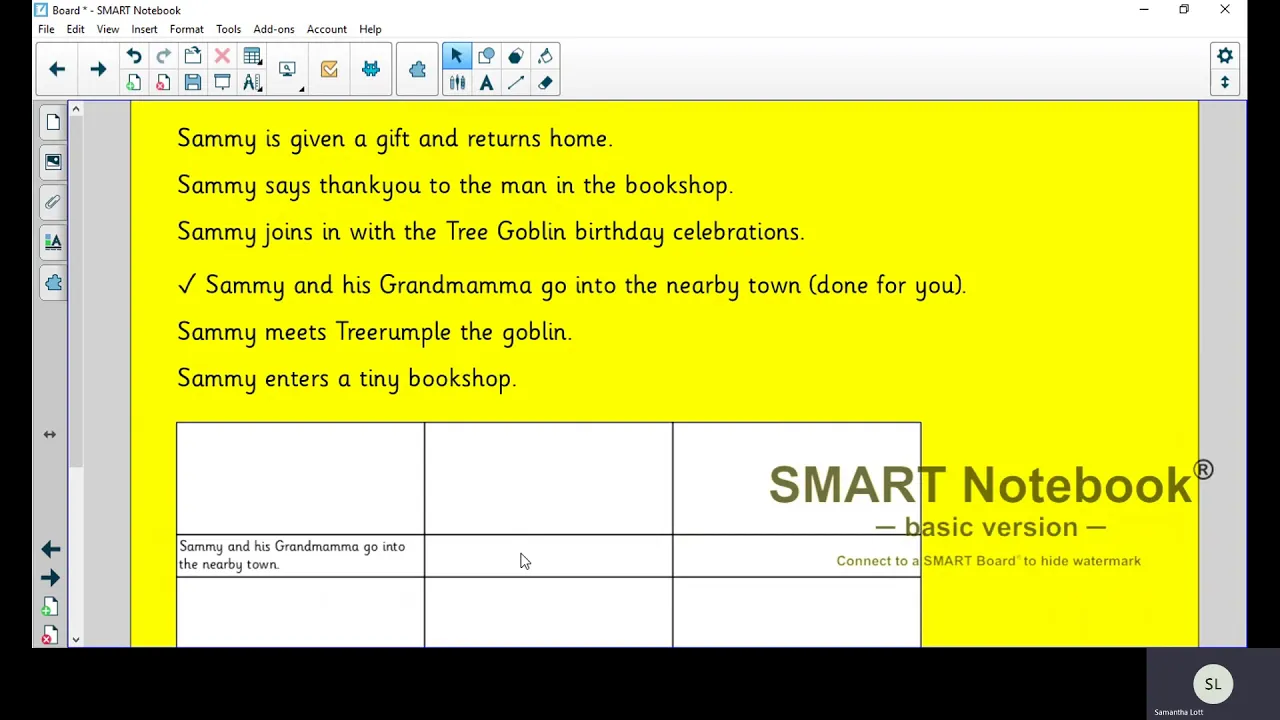This screenshot has width=1280, height=720.
Task: Open the Help menu
Action: pyautogui.click(x=370, y=29)
